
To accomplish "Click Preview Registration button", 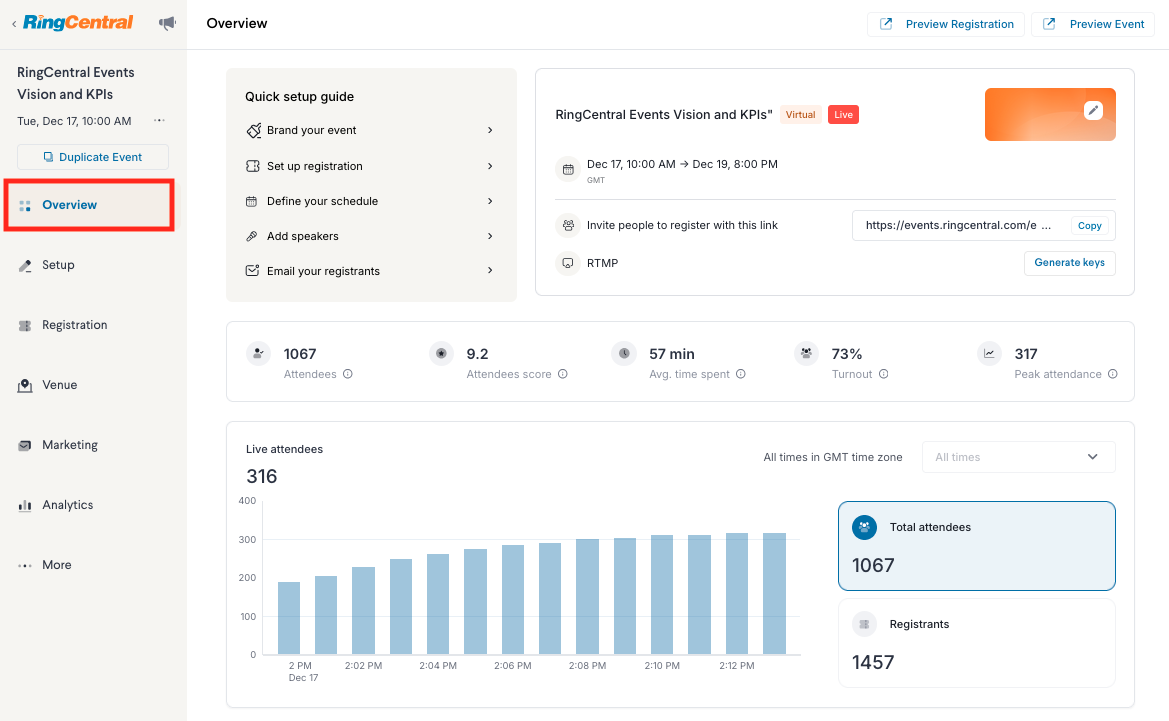I will pyautogui.click(x=946, y=24).
